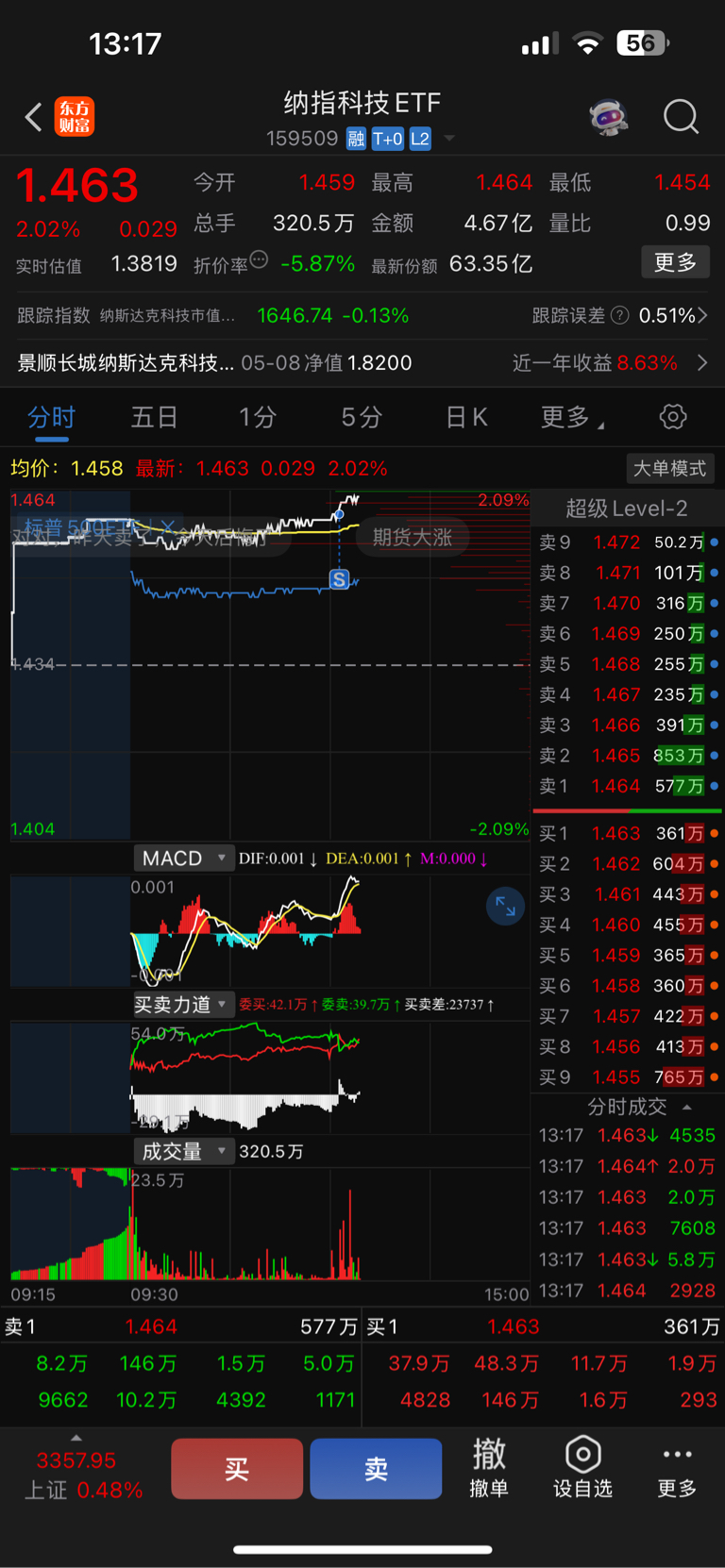The image size is (725, 1568).
Task: Tap the bottom 买1 1.463 queue row
Action: 543,1326
